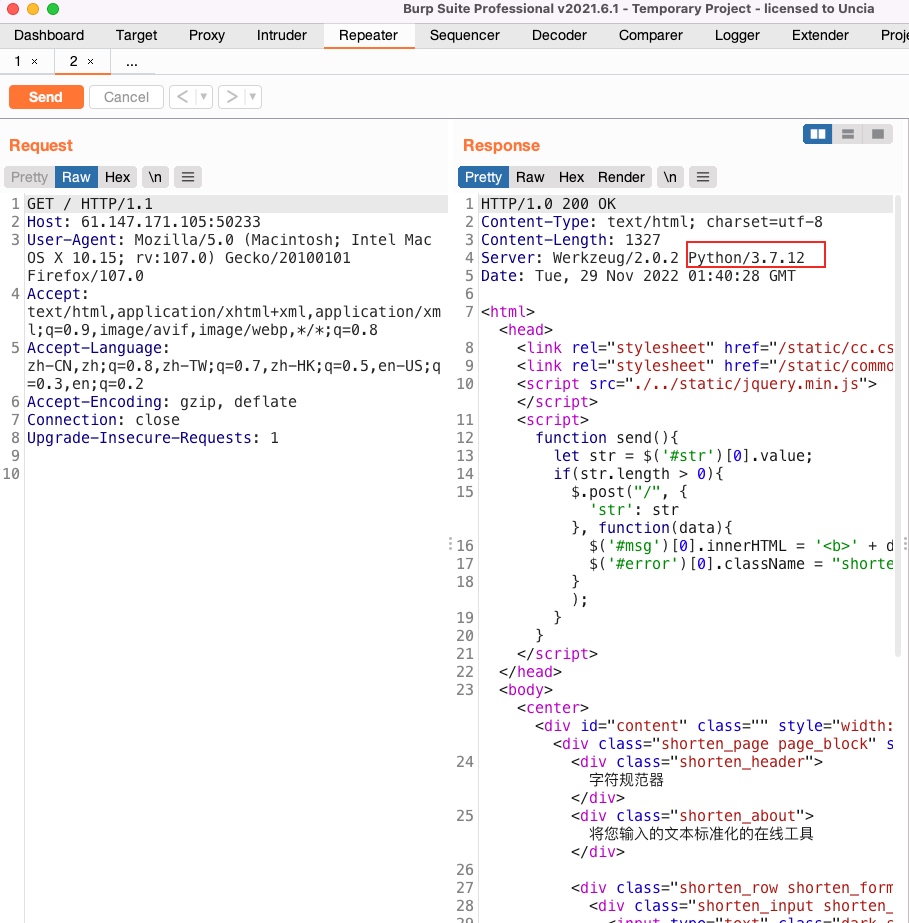Click the 'Server: Werkzeug/2.0.2' header text
909x923 pixels.
pos(579,258)
